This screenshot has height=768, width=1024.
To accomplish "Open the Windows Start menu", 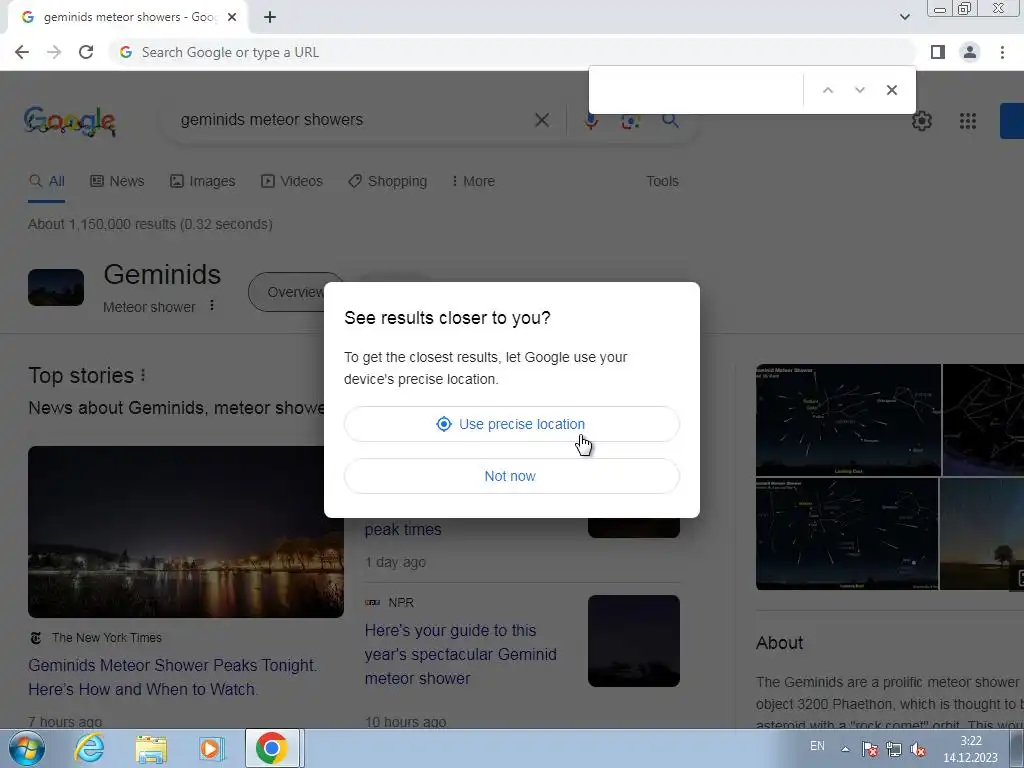I will pos(26,748).
